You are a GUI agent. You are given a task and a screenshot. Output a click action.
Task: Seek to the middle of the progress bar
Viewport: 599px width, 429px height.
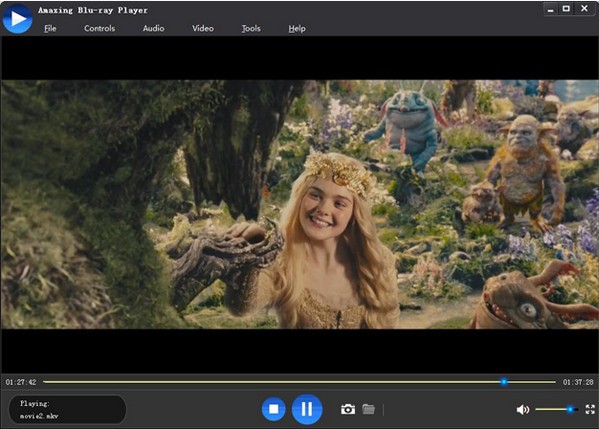(x=300, y=382)
